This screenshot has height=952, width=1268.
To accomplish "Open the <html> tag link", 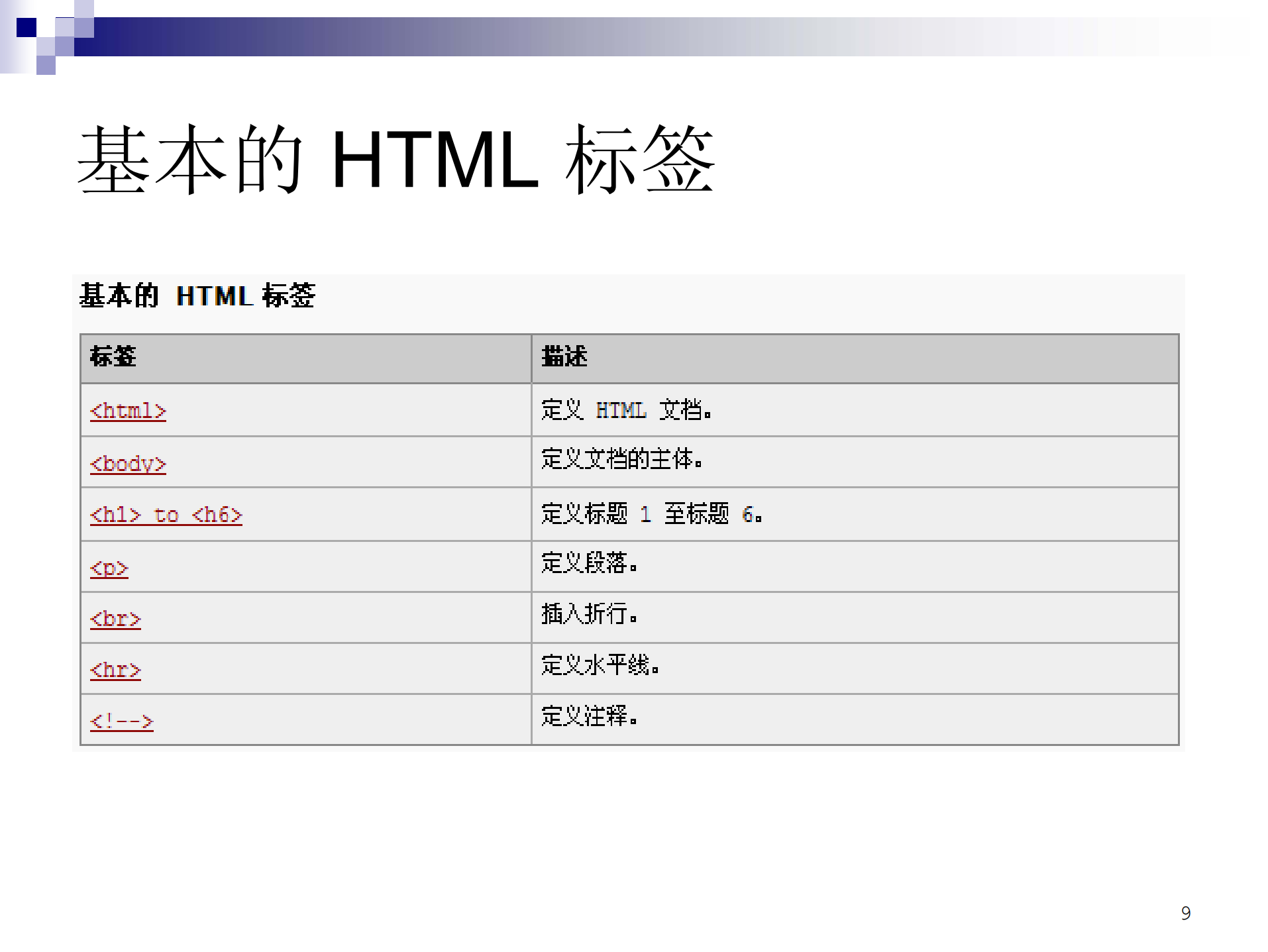I will tap(127, 411).
